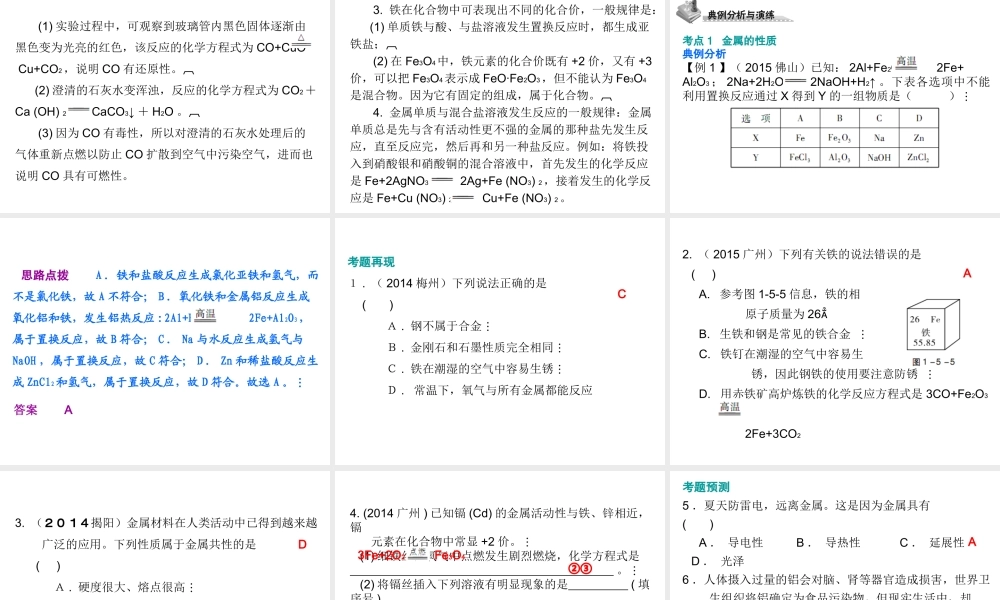Click the 选项 cell in the table

click(x=756, y=119)
